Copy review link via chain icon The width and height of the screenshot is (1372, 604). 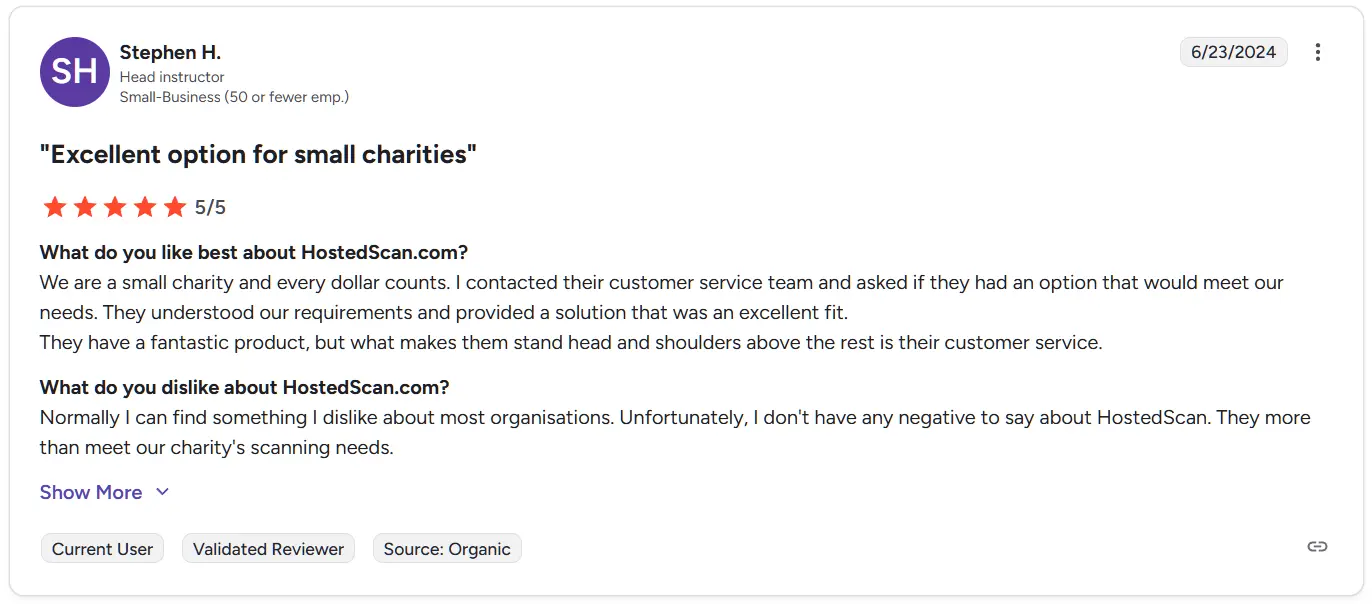(1317, 546)
